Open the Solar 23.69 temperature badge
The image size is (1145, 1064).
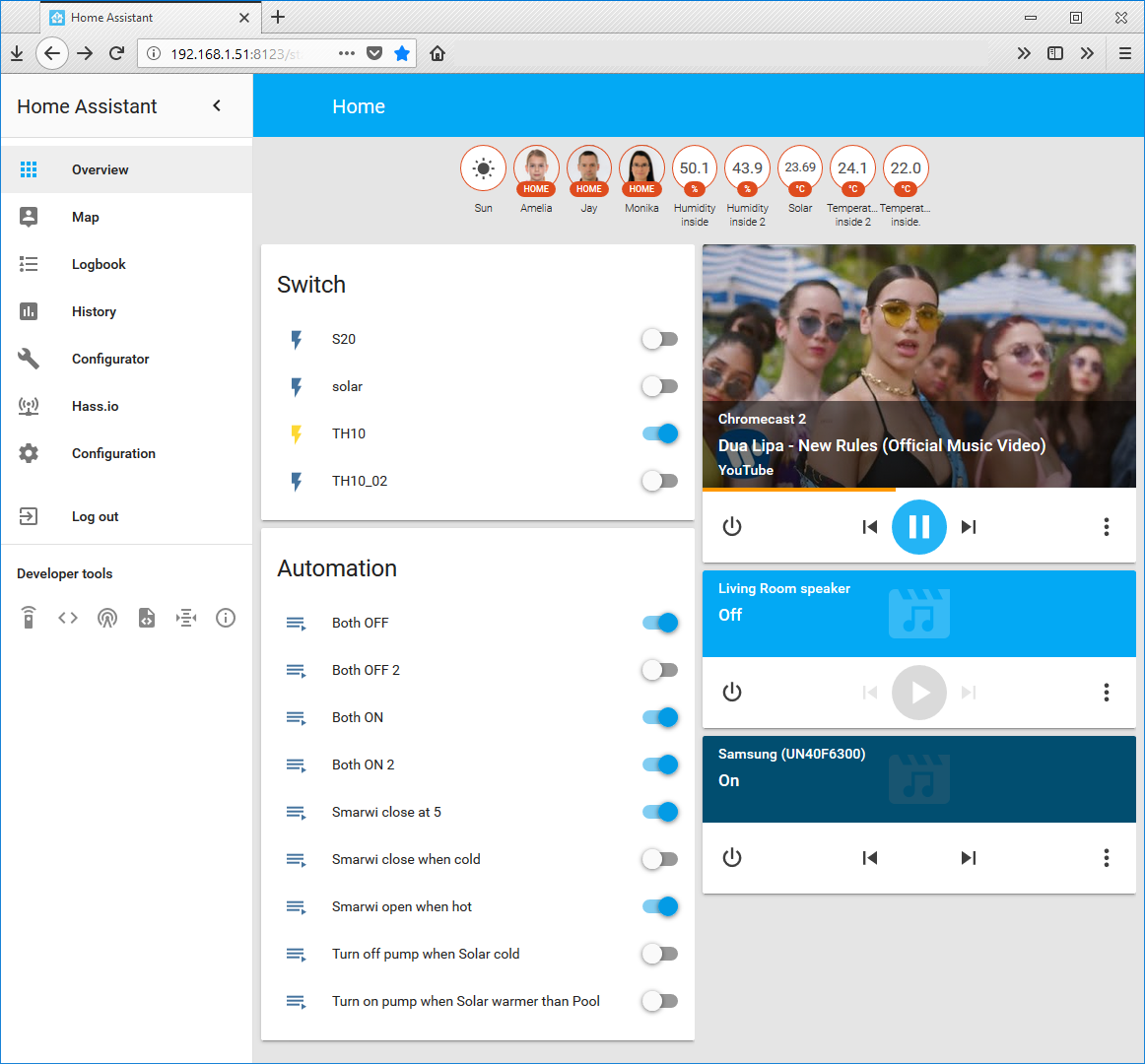800,168
